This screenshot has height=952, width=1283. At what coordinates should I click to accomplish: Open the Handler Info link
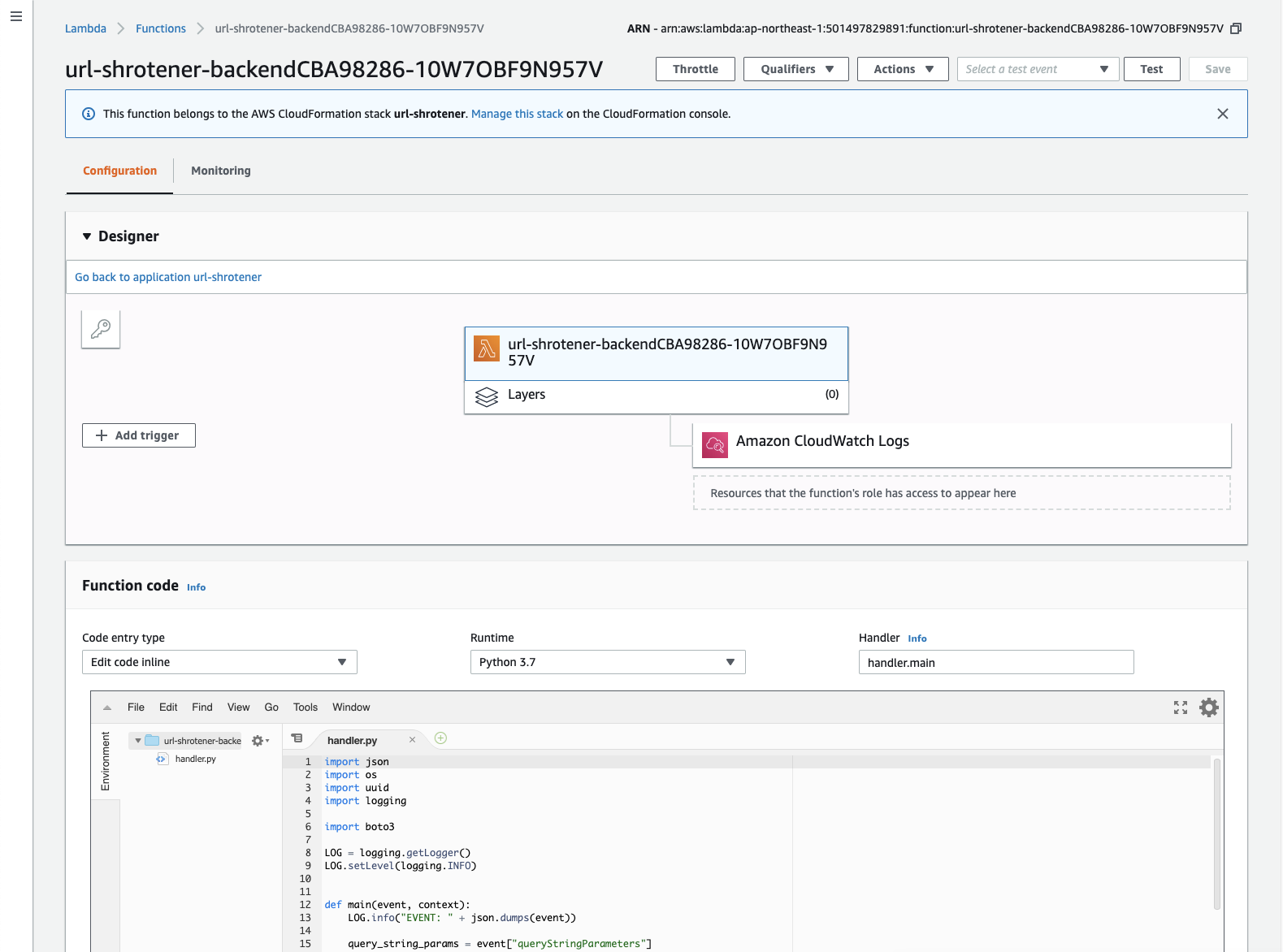[x=917, y=638]
